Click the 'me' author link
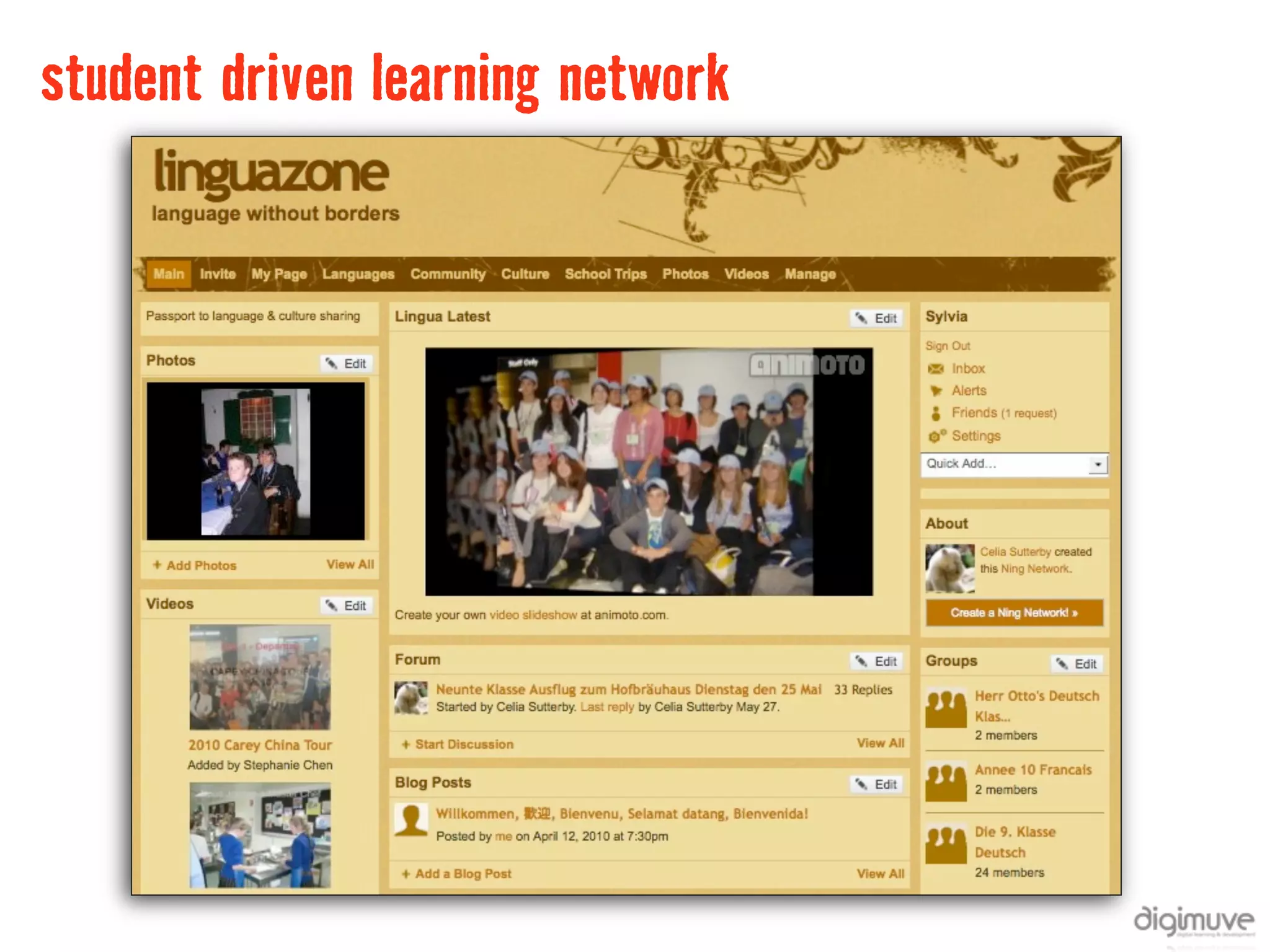 [x=504, y=836]
